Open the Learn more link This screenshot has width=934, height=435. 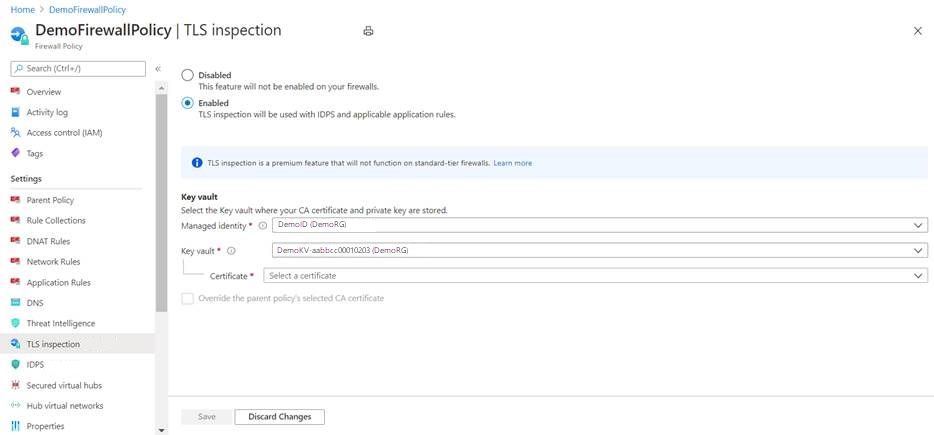click(x=512, y=163)
